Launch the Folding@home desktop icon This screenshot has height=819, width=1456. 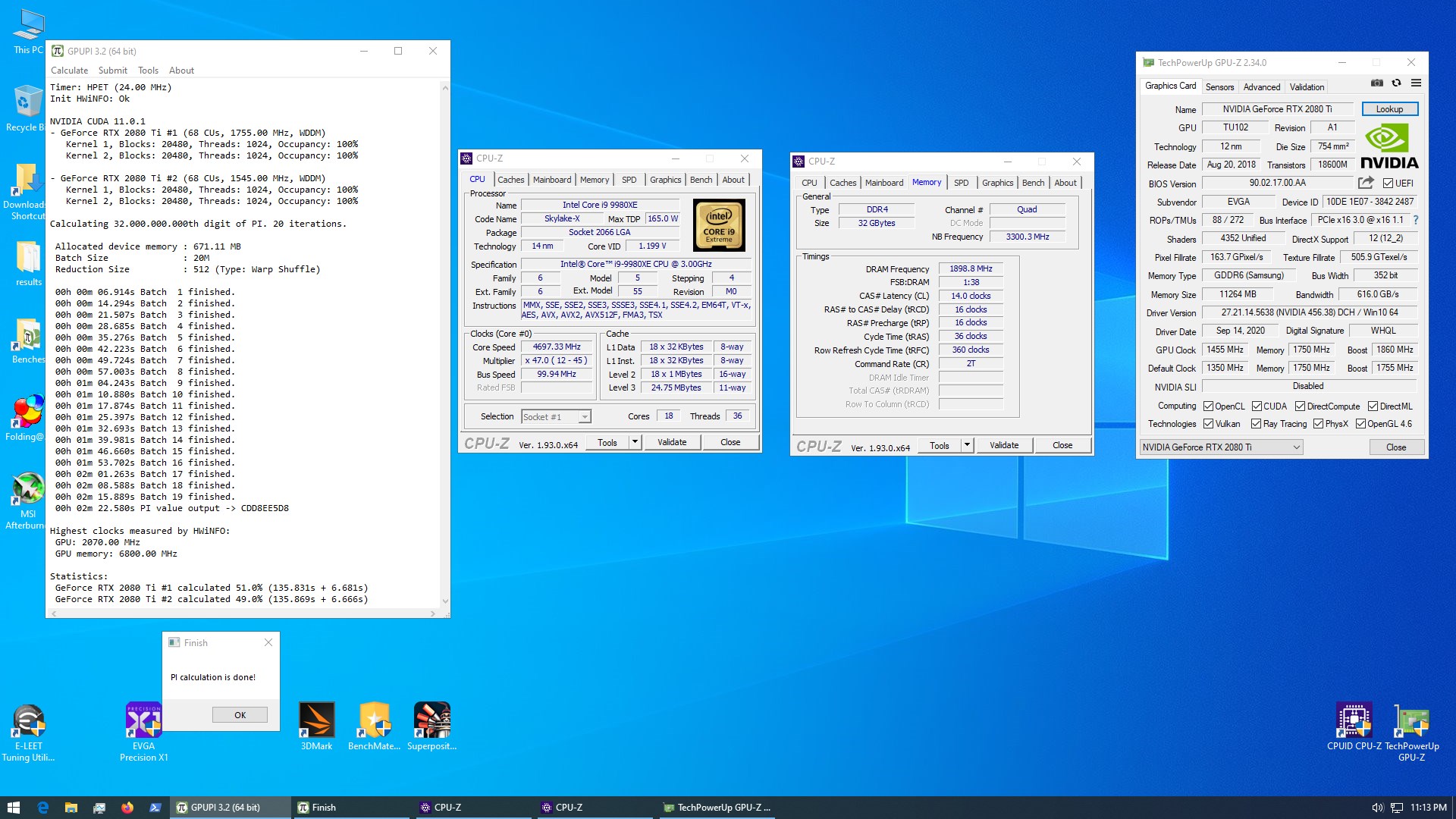coord(27,418)
